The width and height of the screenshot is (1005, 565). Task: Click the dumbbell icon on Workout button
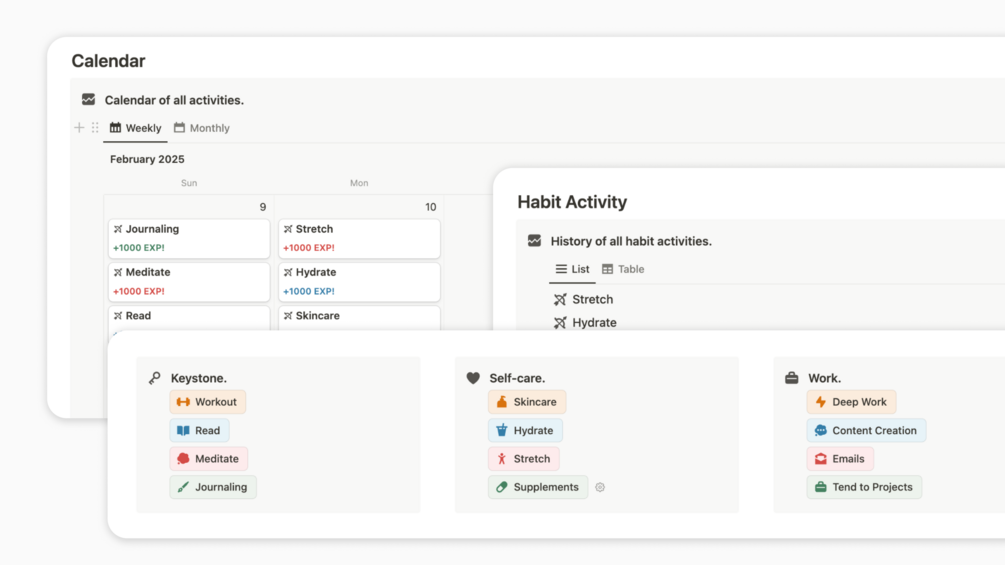[x=183, y=402]
